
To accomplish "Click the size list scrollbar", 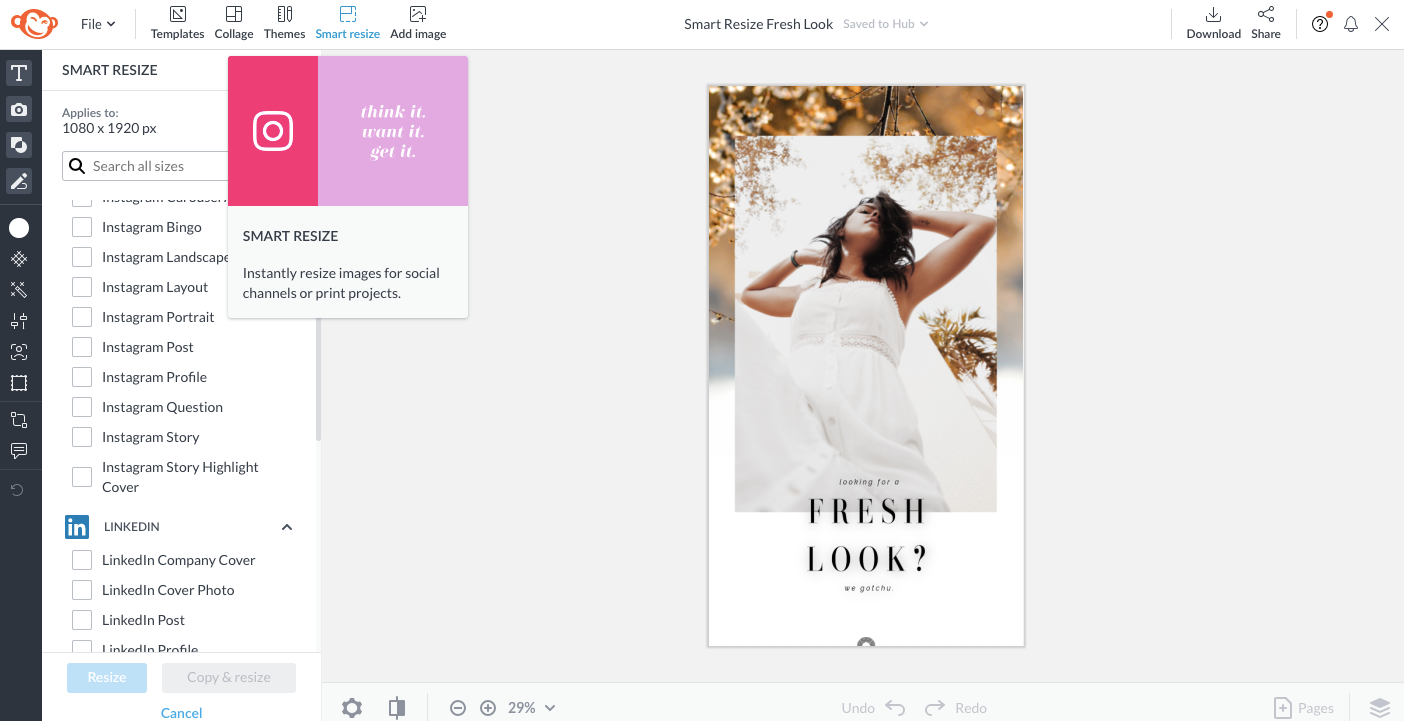I will 318,377.
